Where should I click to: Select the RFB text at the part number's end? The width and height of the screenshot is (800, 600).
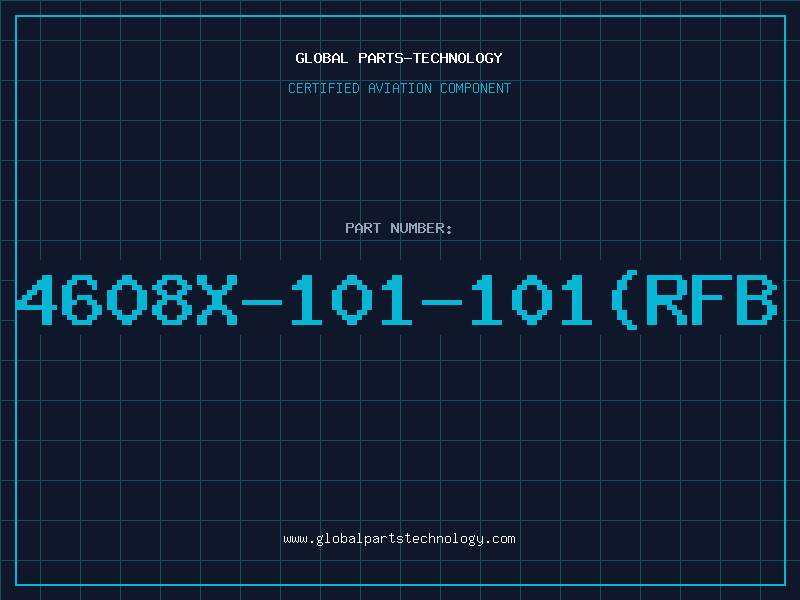[x=712, y=300]
